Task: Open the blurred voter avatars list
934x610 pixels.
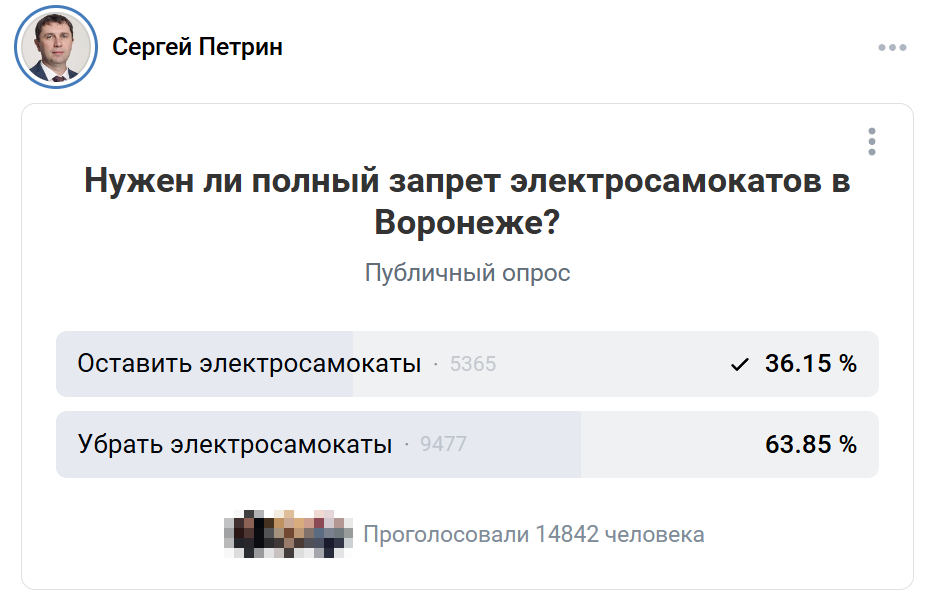Action: tap(288, 534)
